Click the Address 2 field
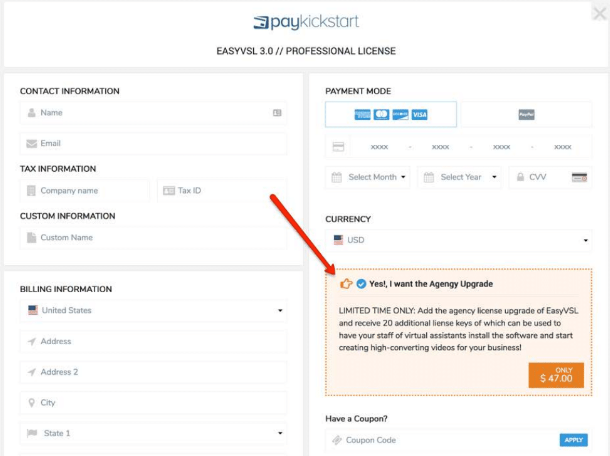 coord(153,372)
